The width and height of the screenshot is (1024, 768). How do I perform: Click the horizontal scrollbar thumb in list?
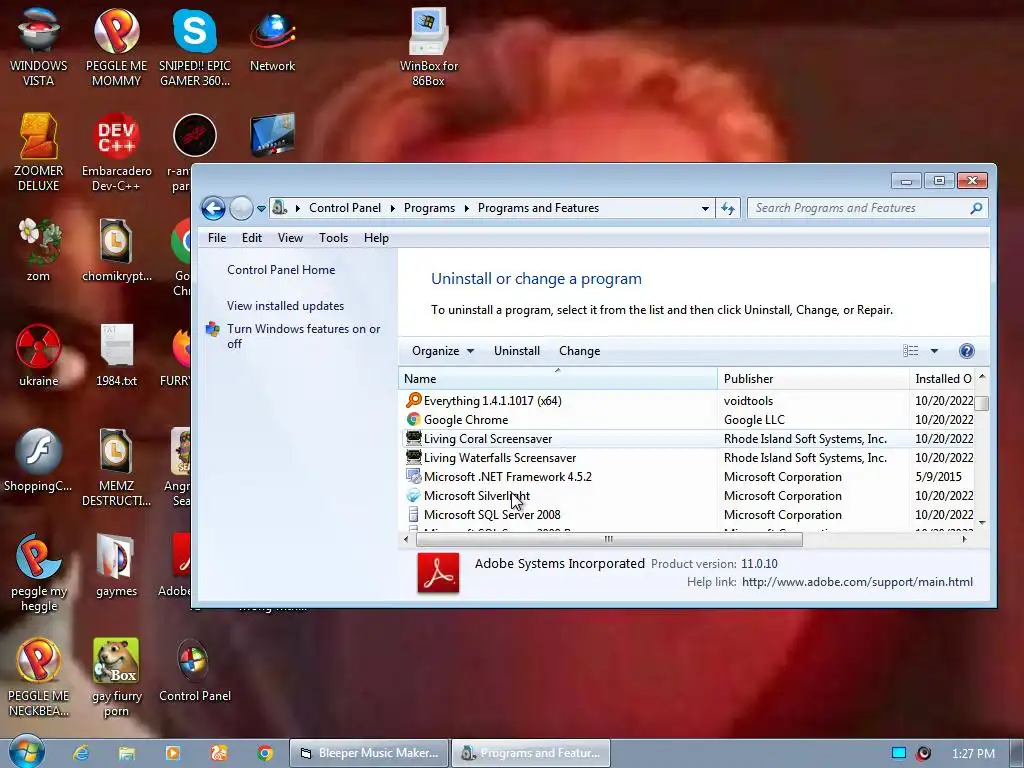pos(609,539)
